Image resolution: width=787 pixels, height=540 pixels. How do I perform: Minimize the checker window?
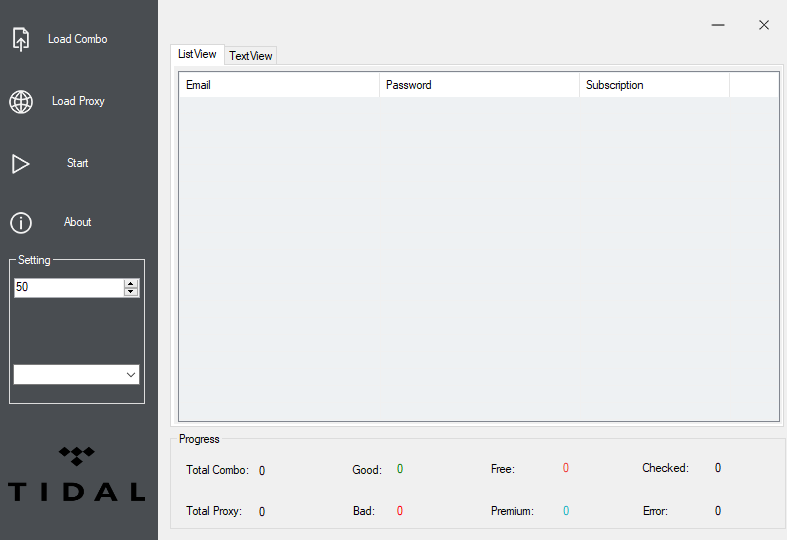point(718,25)
